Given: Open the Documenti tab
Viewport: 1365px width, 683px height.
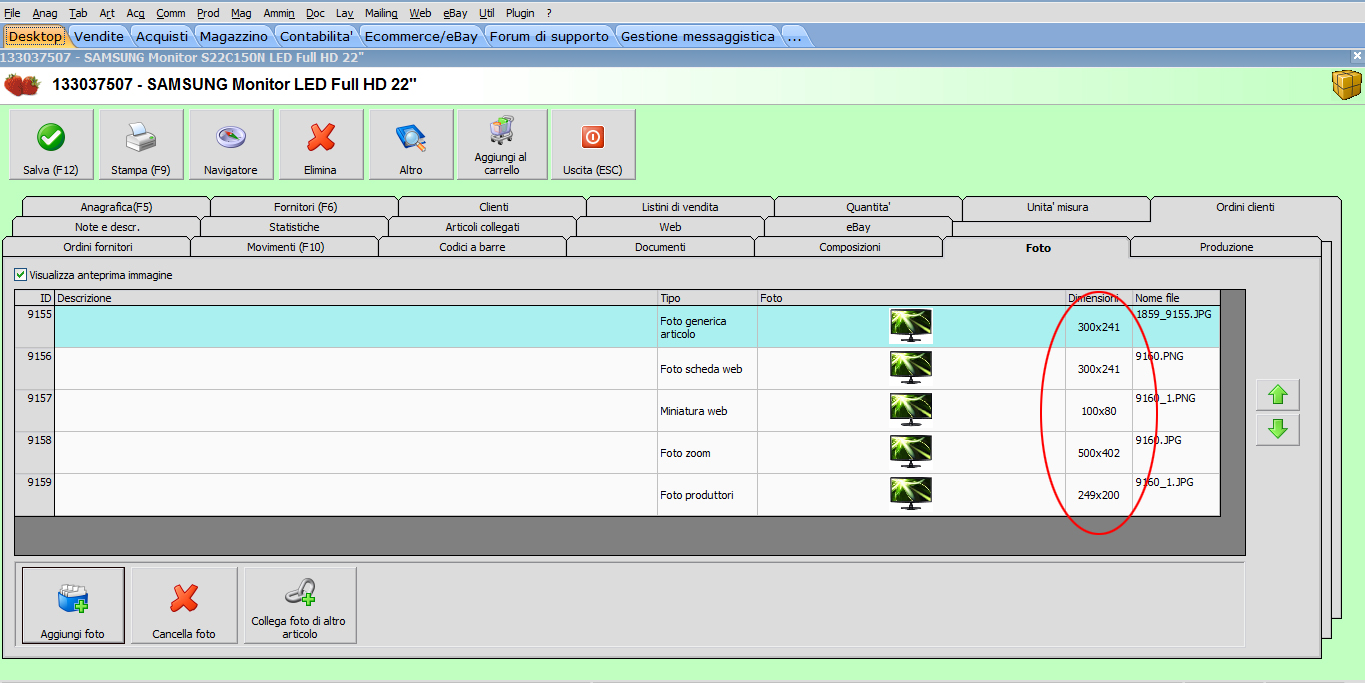Looking at the screenshot, I should (660, 247).
